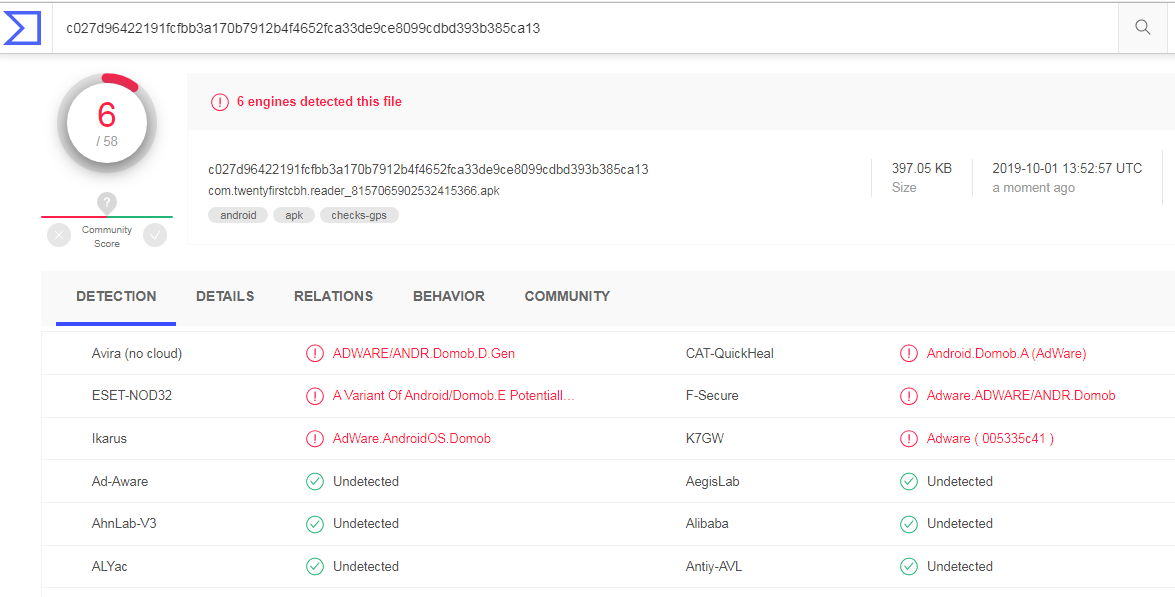Click Ad-Aware undetected check icon
Image resolution: width=1175 pixels, height=597 pixels.
(x=315, y=481)
